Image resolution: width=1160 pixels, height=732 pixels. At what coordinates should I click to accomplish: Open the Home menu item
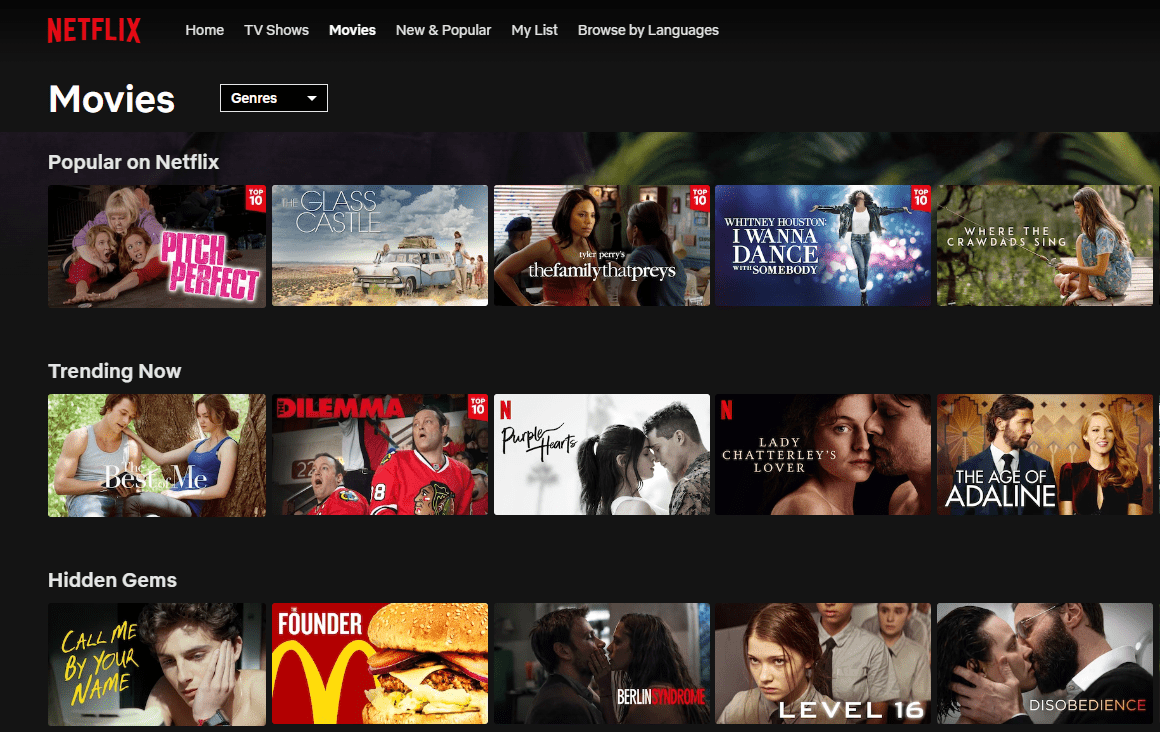click(204, 30)
